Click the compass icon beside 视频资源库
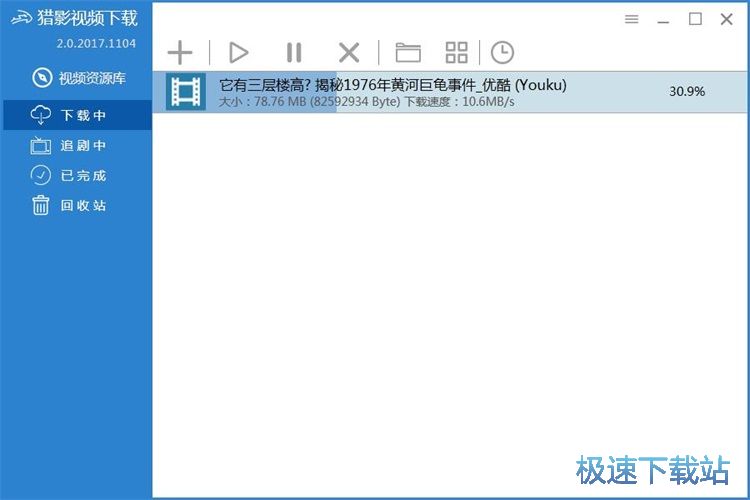 click(41, 78)
